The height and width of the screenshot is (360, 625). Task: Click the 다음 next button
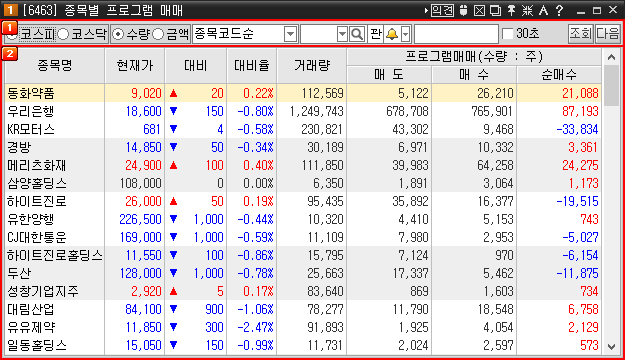(x=607, y=34)
